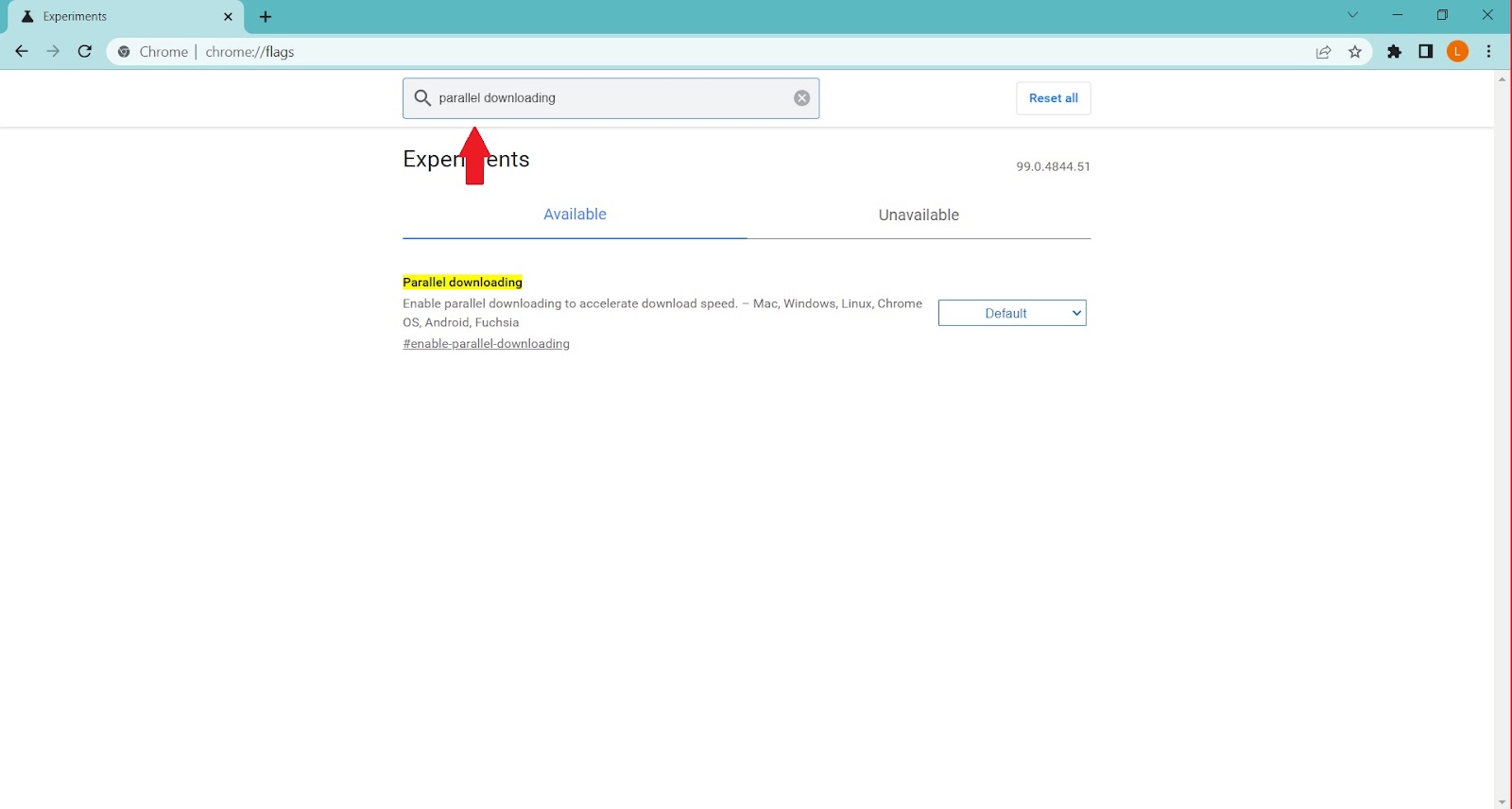Click the Chrome site info icon
The width and height of the screenshot is (1512, 809).
124,52
